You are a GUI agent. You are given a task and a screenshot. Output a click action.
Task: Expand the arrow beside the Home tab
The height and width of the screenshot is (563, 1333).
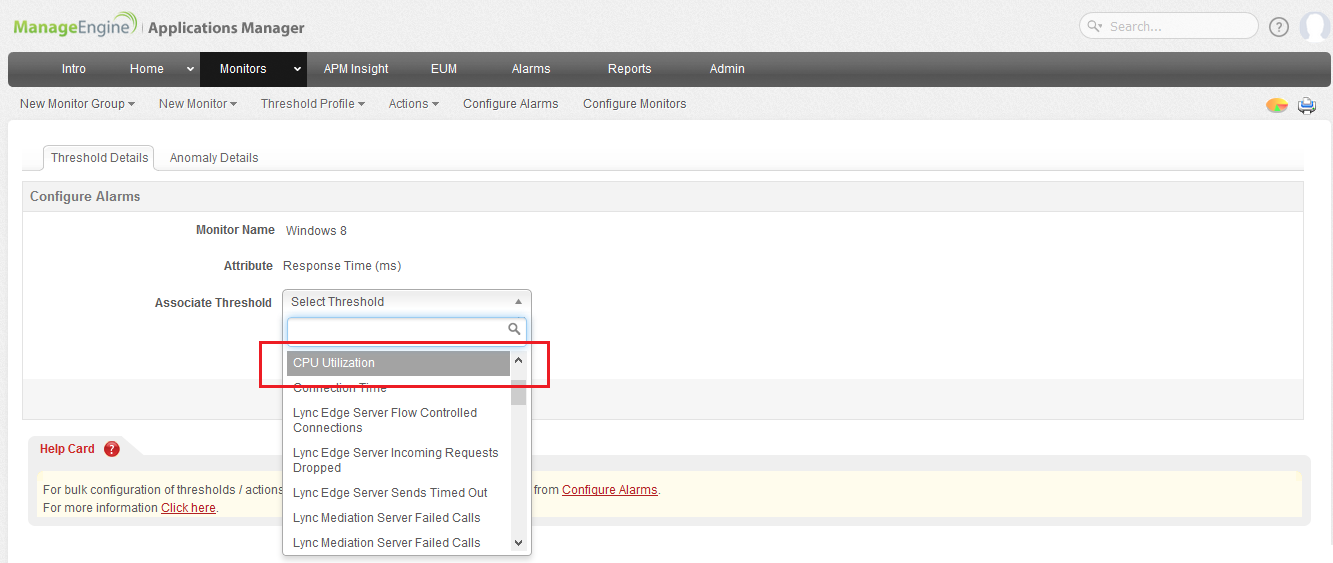tap(190, 69)
